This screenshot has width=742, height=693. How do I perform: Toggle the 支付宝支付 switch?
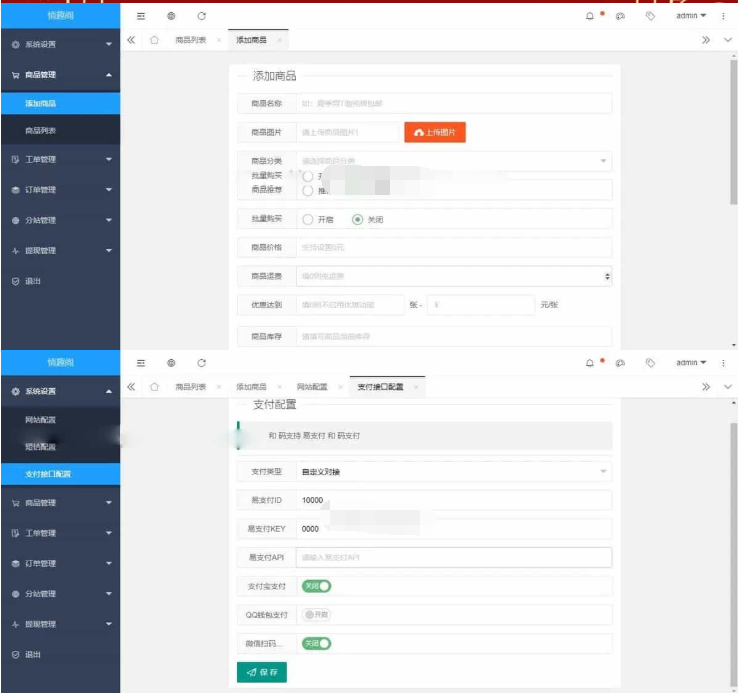point(317,586)
